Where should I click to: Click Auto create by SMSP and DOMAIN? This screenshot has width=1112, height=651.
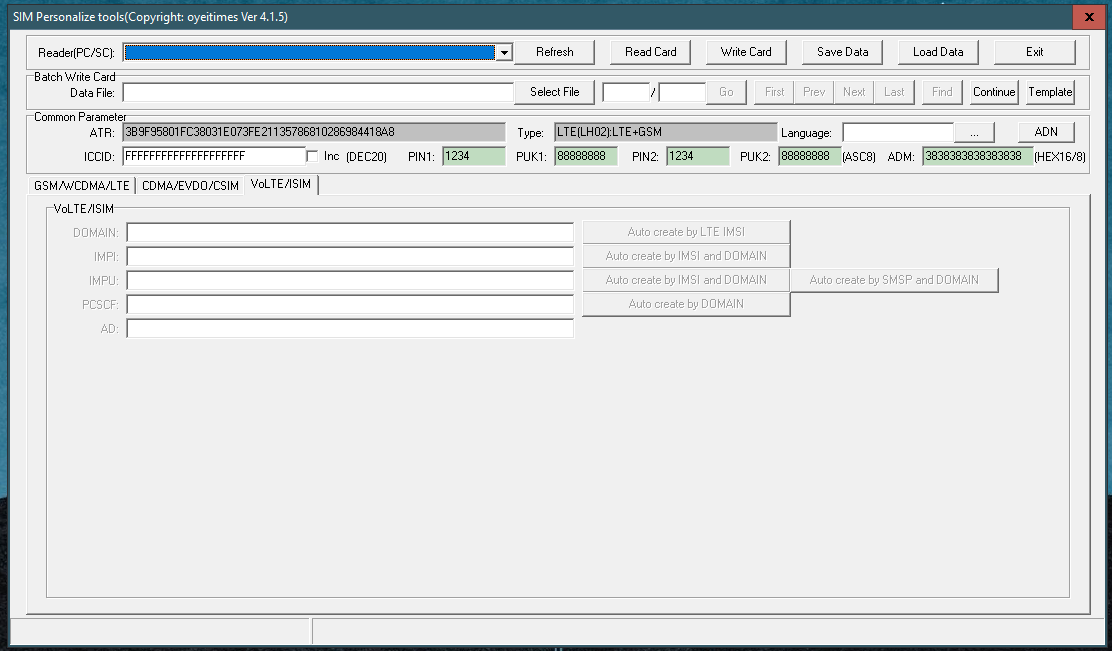[x=893, y=280]
